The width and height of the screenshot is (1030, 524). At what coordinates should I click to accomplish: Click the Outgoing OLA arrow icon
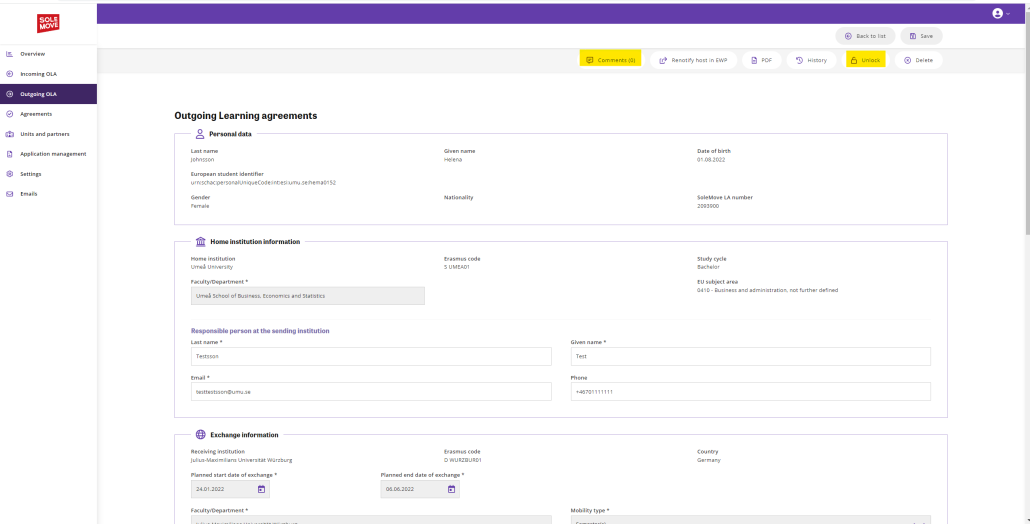[x=9, y=94]
